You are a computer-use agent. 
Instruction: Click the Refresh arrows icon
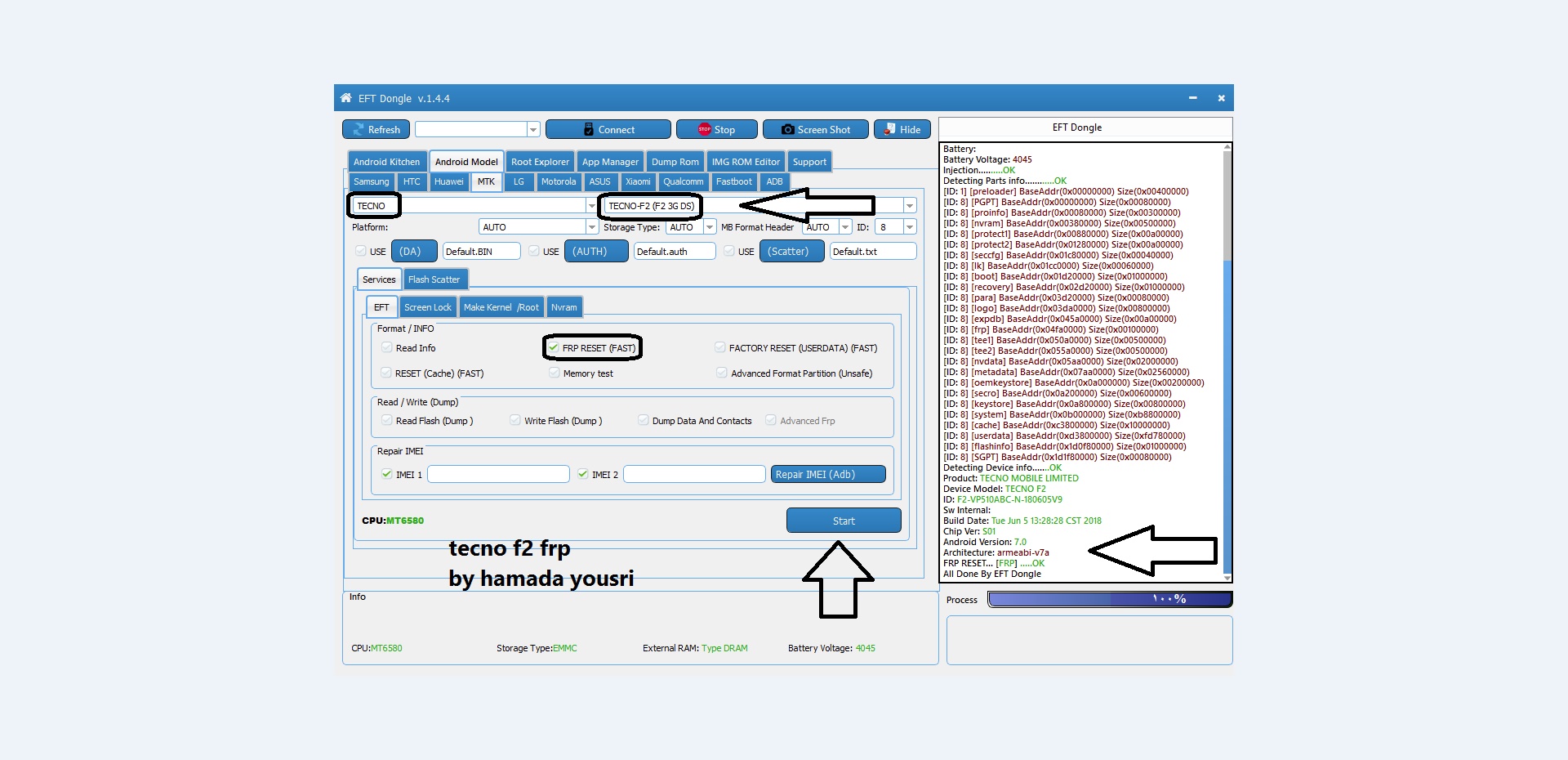point(359,129)
